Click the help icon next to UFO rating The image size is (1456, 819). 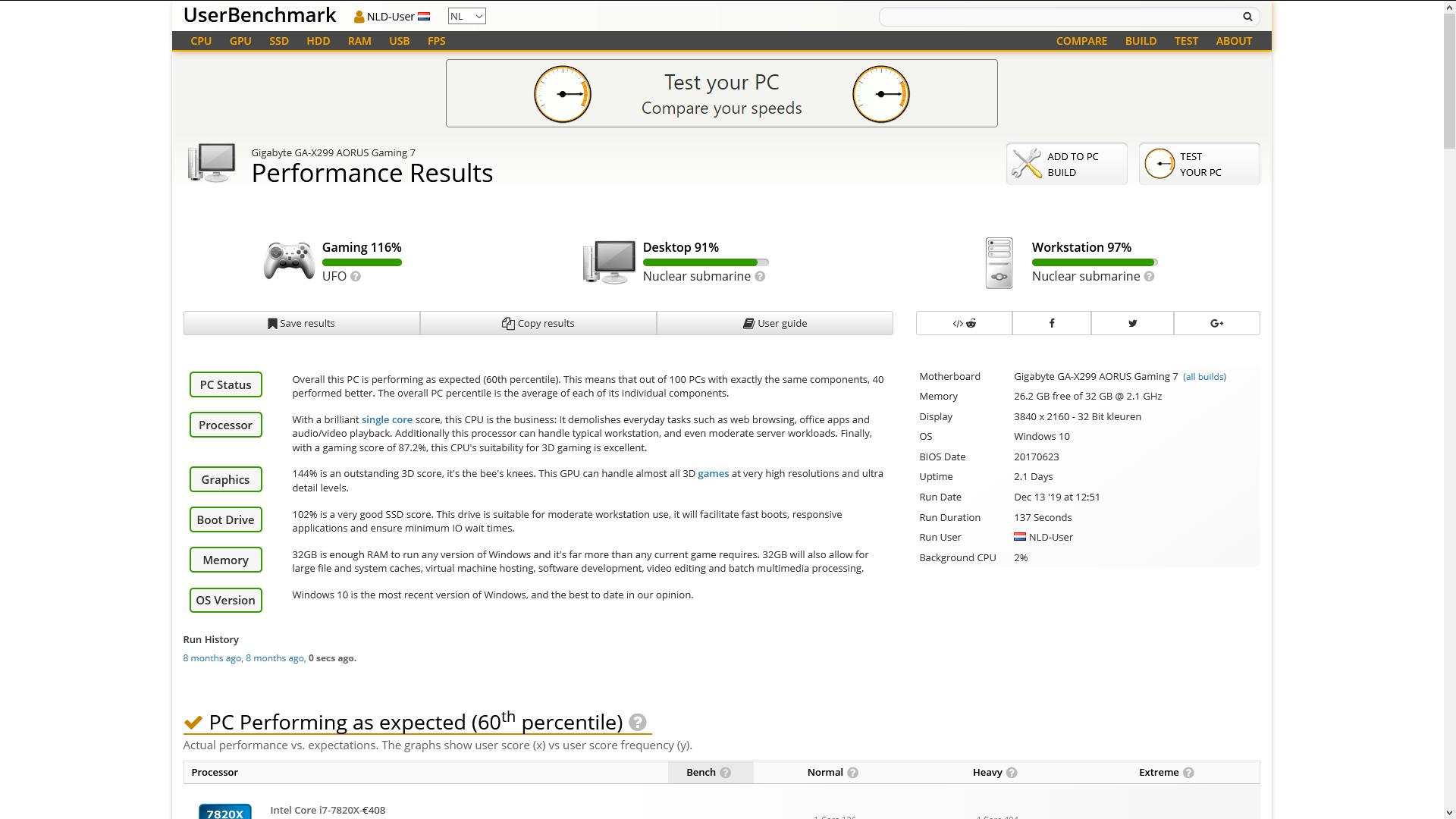tap(357, 276)
